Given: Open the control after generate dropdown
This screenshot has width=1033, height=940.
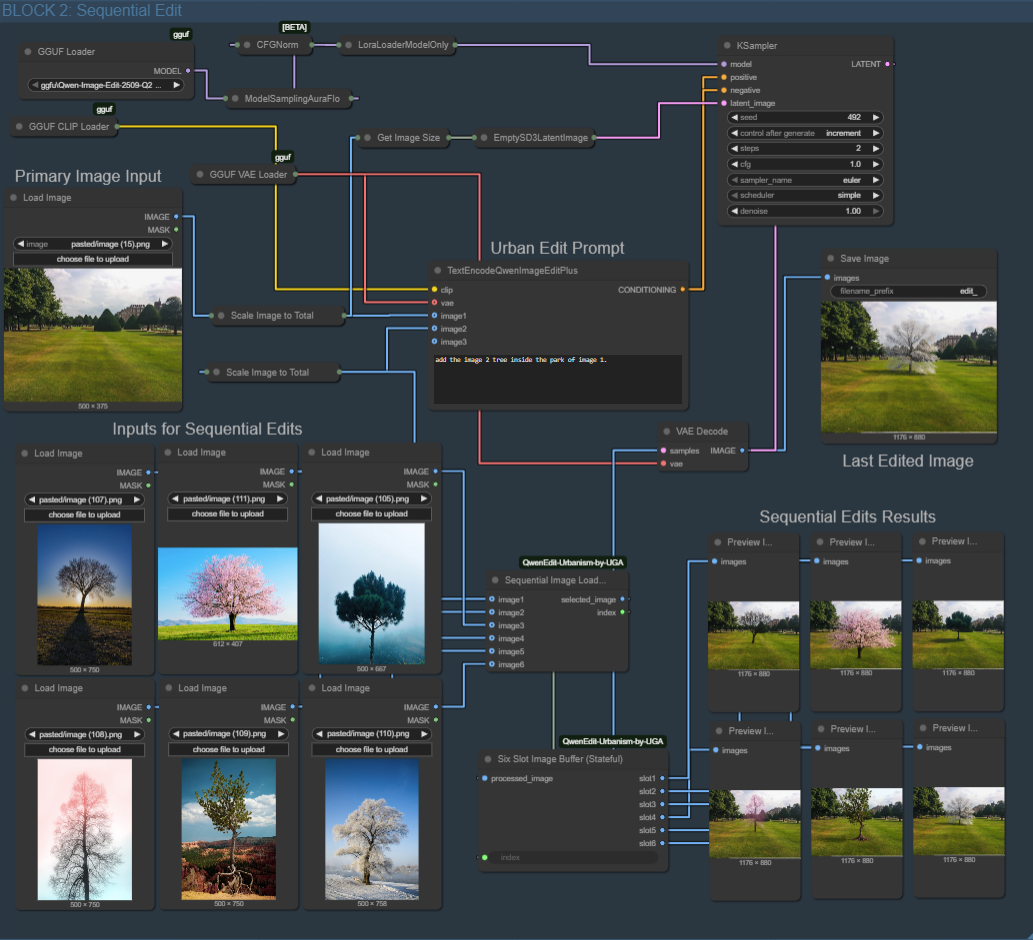Looking at the screenshot, I should coord(806,133).
